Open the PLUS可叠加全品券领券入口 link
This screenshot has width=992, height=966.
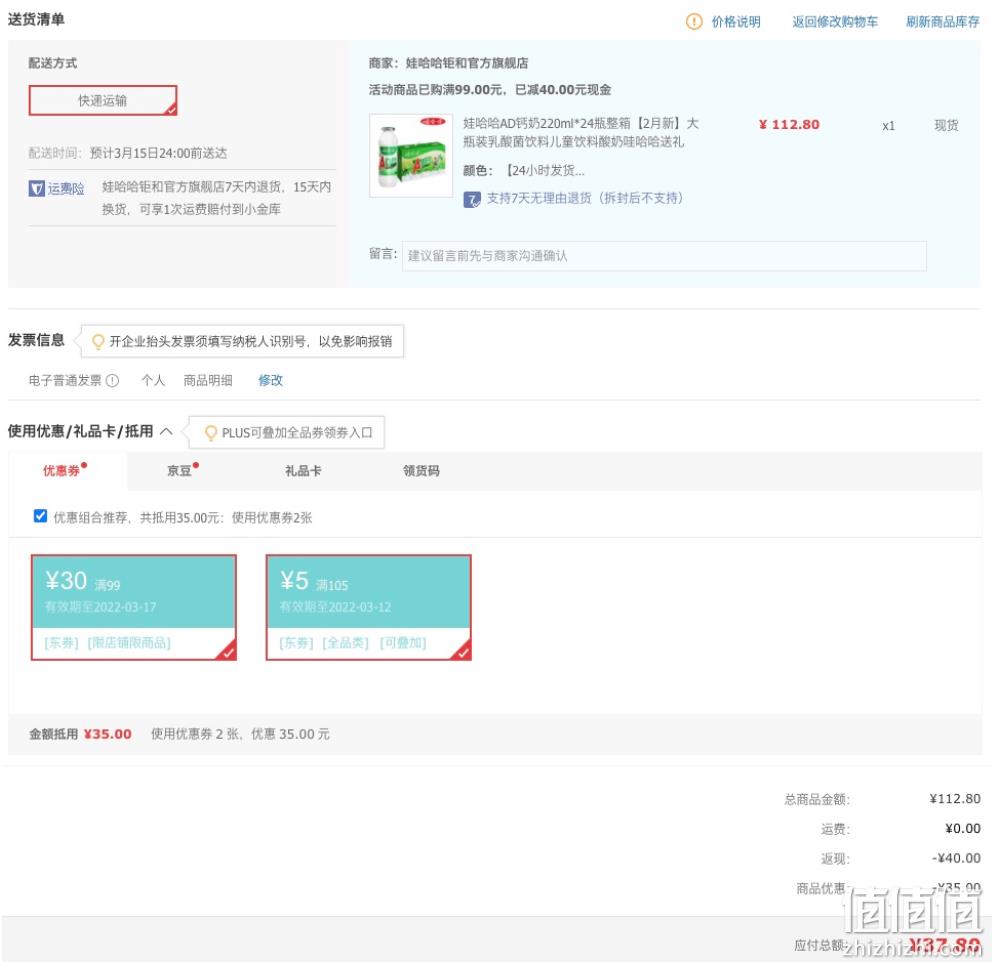click(x=297, y=433)
